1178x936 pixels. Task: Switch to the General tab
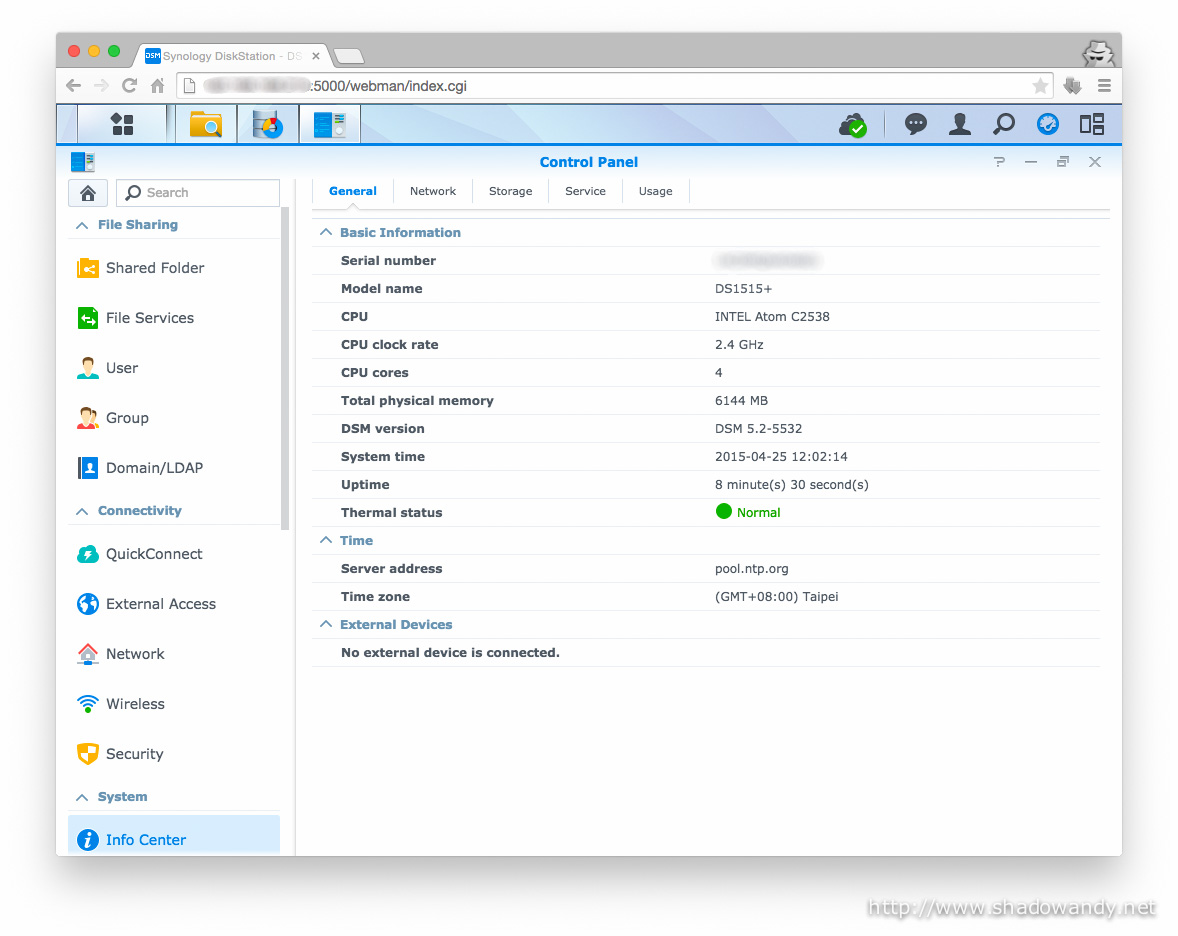352,192
